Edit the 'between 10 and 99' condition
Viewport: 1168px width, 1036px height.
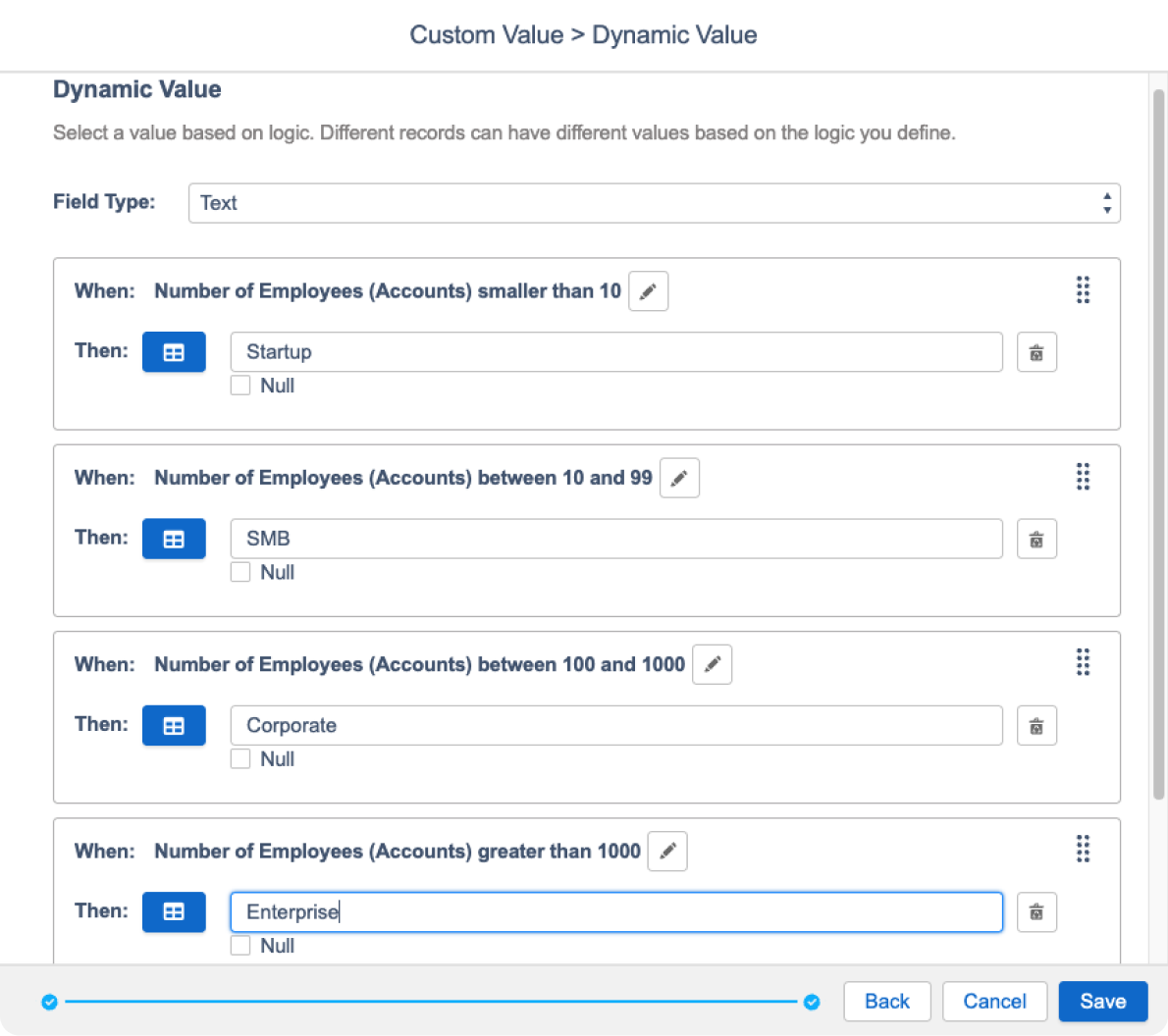click(679, 478)
